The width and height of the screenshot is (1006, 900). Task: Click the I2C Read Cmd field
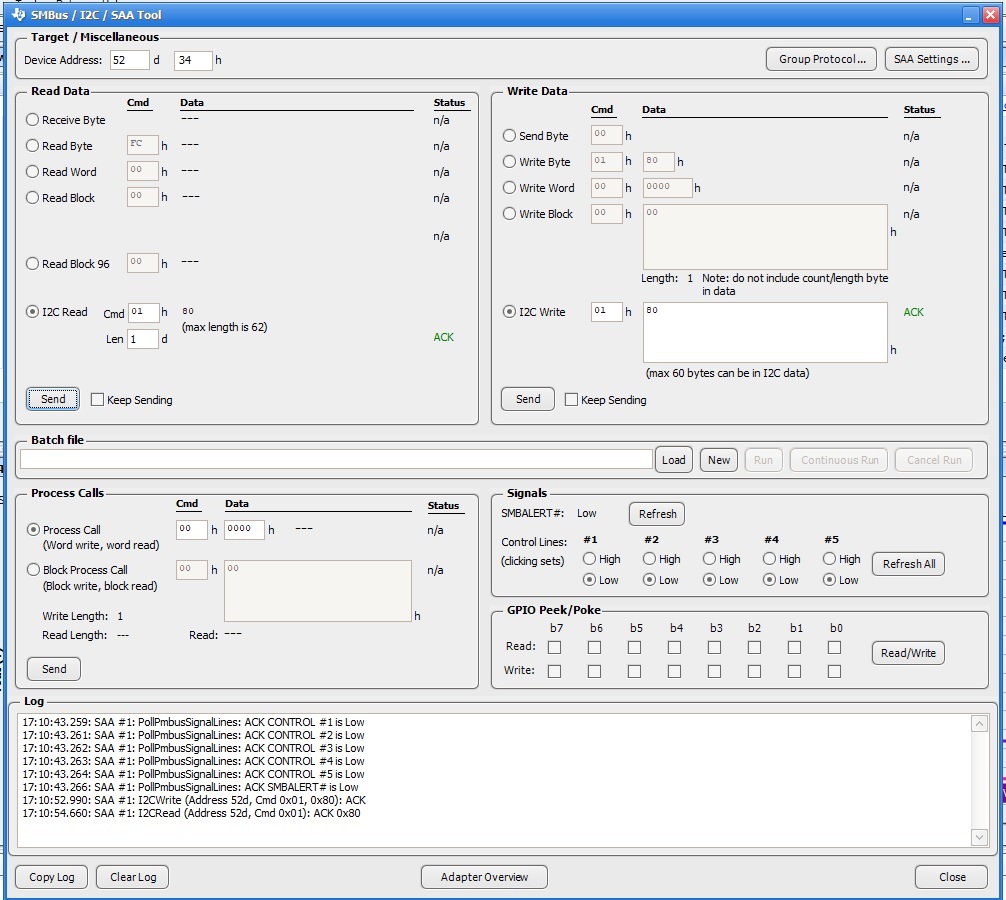pos(143,312)
